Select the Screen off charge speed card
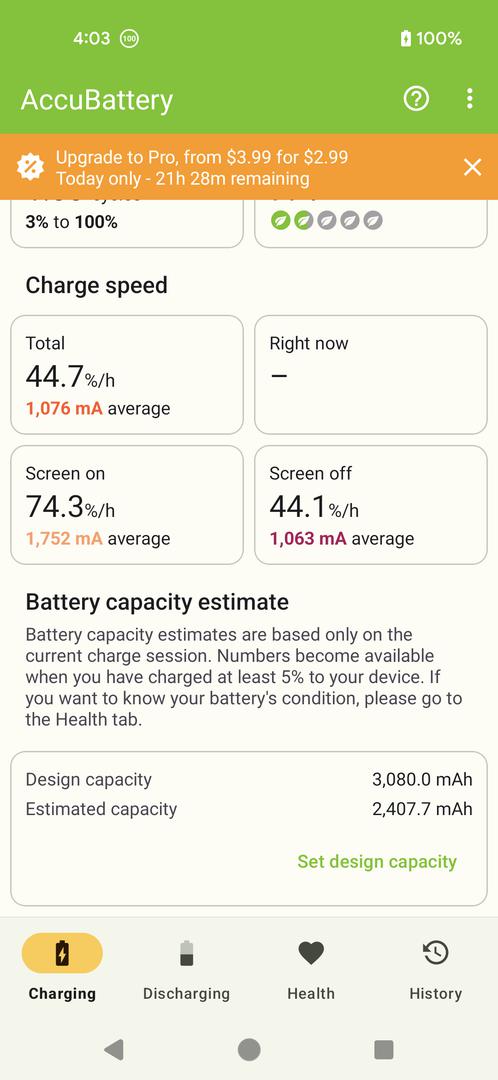The width and height of the screenshot is (498, 1080). click(x=371, y=505)
